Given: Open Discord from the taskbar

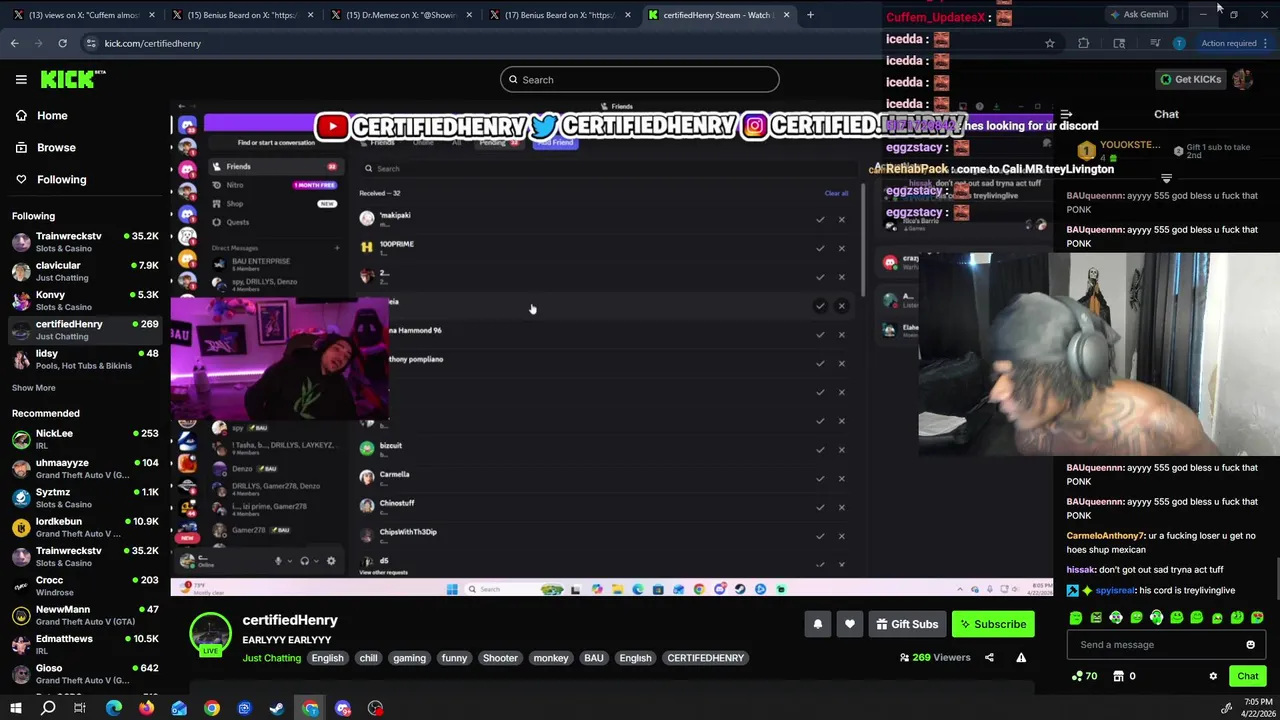Looking at the screenshot, I should [343, 708].
